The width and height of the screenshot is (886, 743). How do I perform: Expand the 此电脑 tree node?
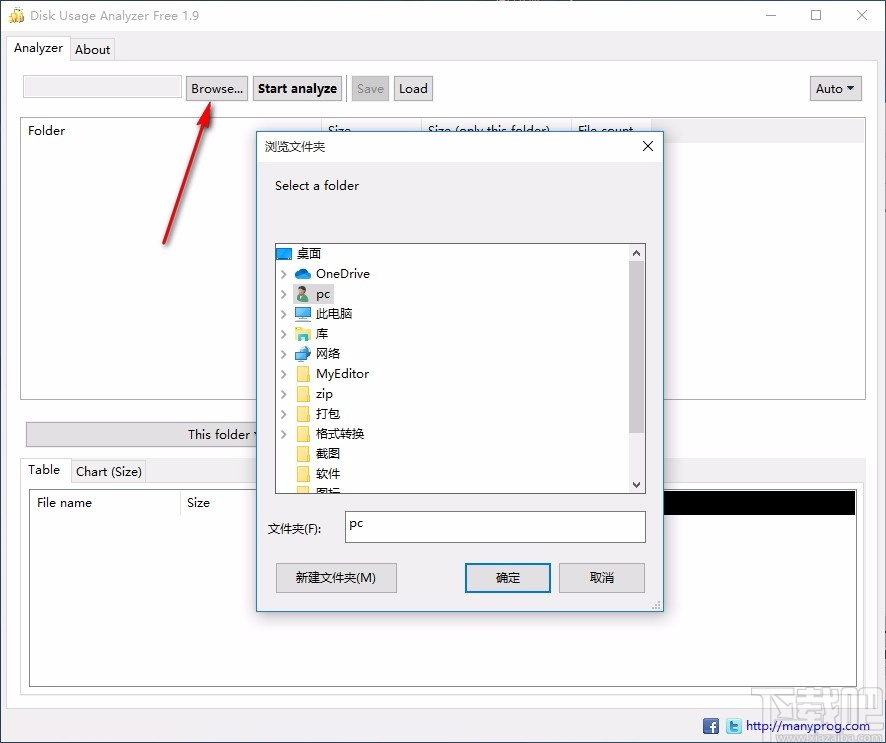pyautogui.click(x=283, y=313)
